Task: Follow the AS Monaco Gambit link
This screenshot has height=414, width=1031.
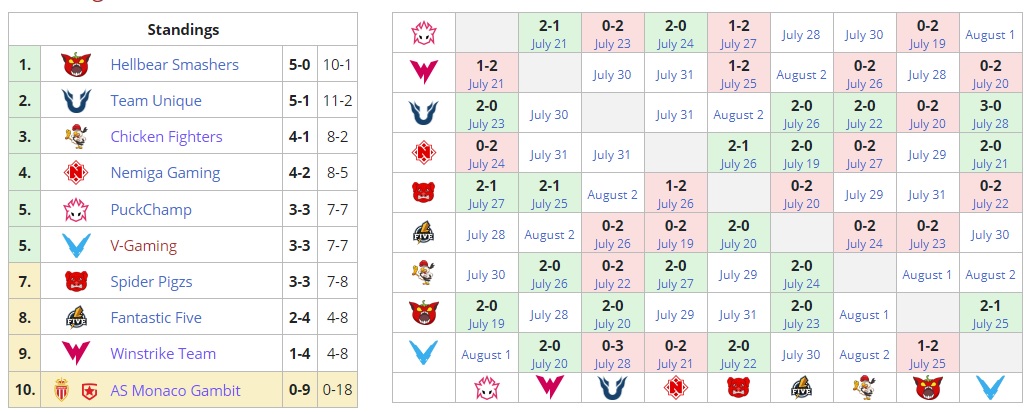Action: pyautogui.click(x=175, y=390)
